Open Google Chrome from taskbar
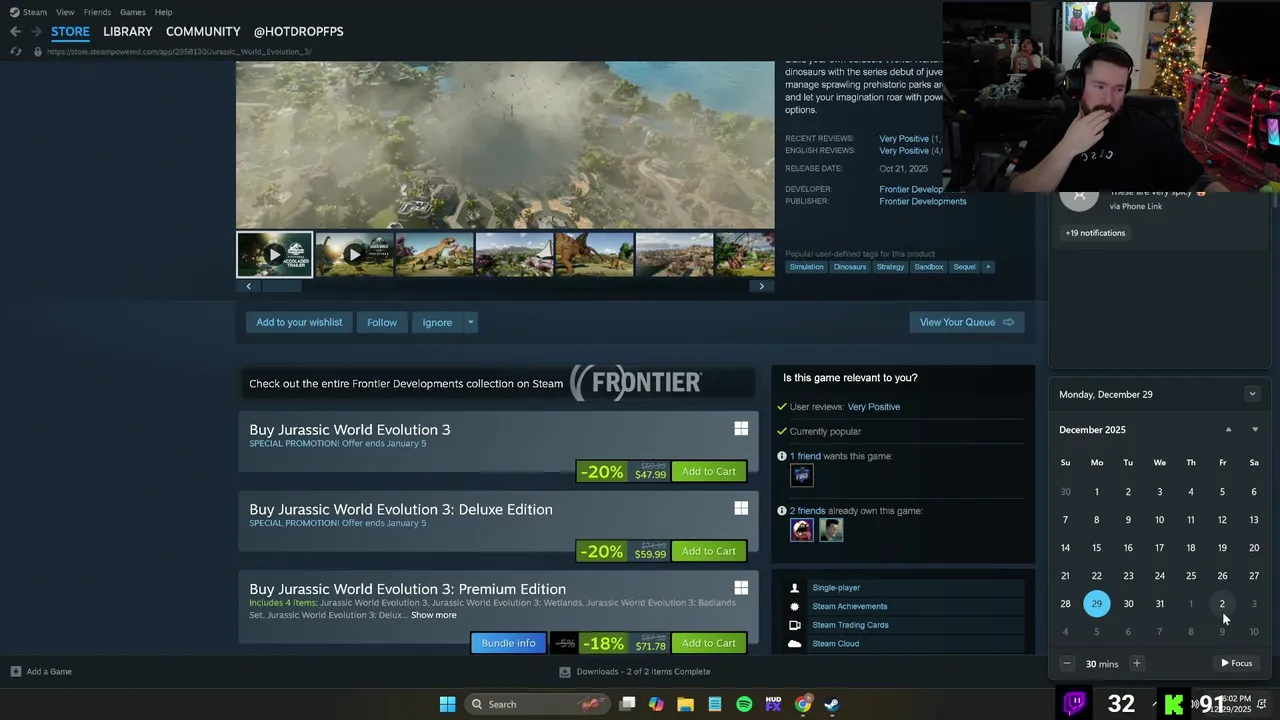Image resolution: width=1280 pixels, height=720 pixels. (802, 704)
